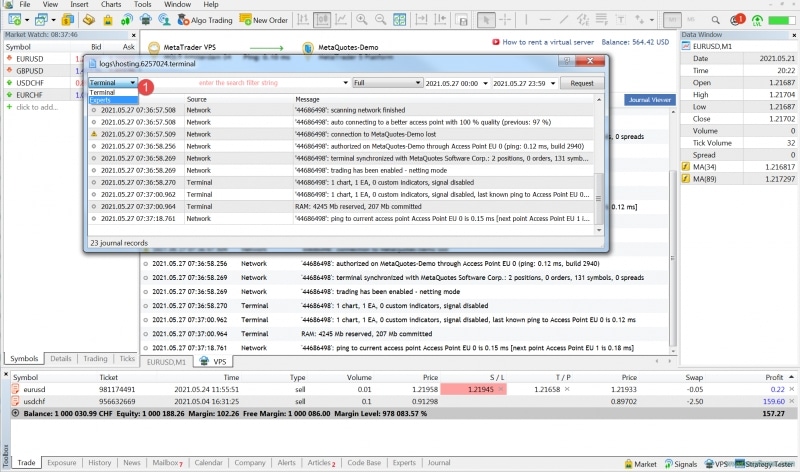Open the chart profiles icon in toolbar
The width and height of the screenshot is (800, 472).
click(x=41, y=20)
